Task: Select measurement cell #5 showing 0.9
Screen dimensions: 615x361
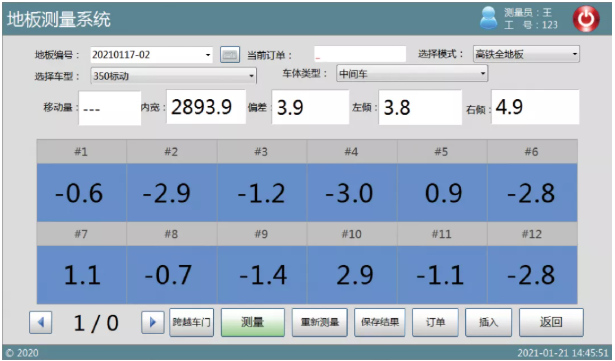Action: [x=442, y=193]
